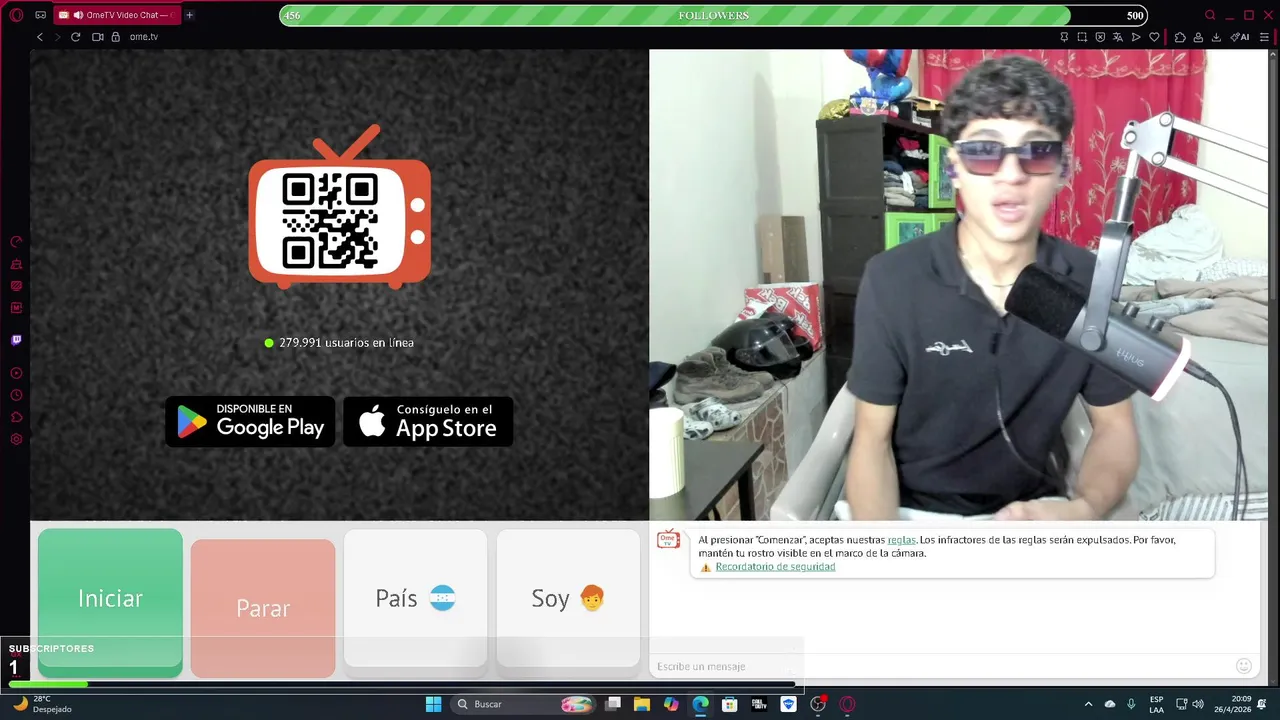Viewport: 1280px width, 720px height.
Task: Open Task View on the taskbar
Action: click(x=613, y=704)
